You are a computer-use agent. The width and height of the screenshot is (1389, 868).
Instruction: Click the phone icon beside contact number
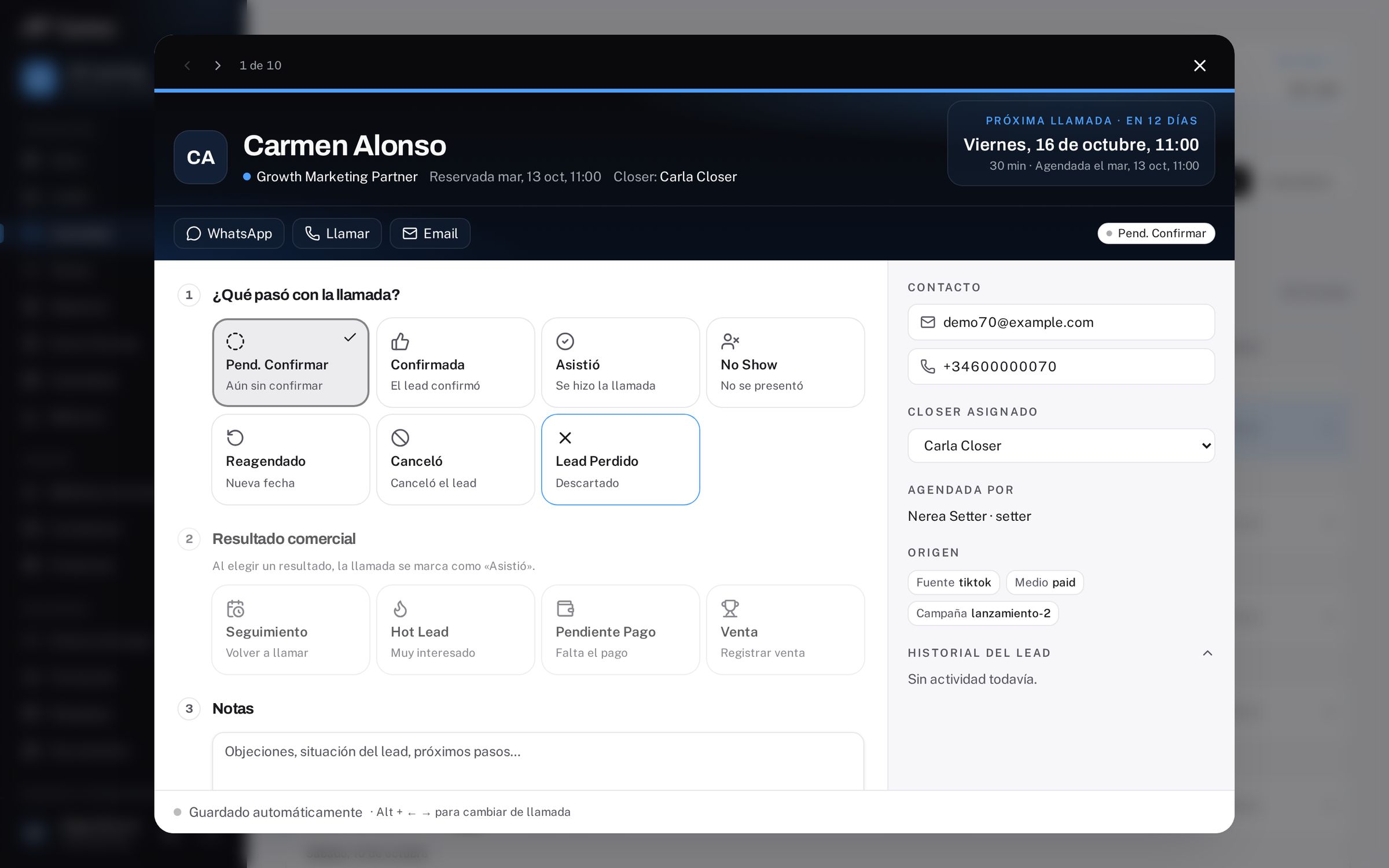928,366
